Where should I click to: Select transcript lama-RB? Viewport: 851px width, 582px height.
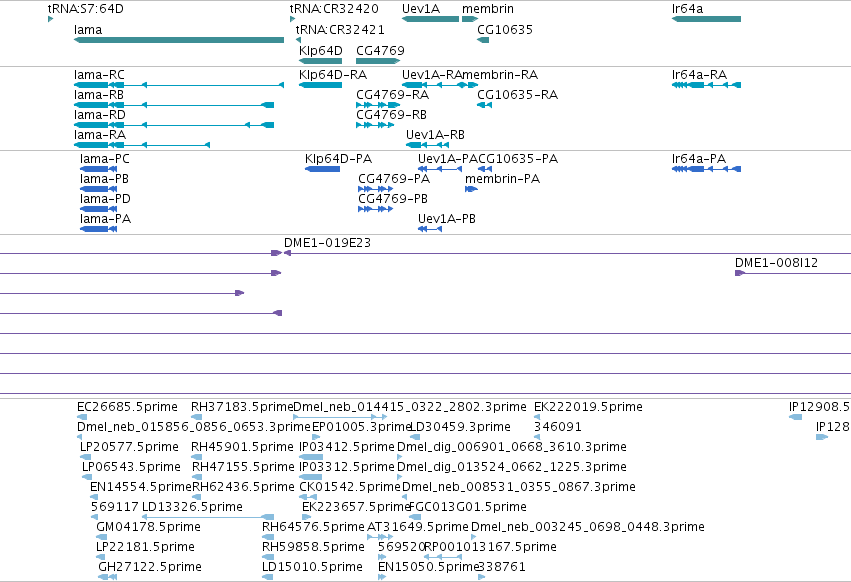point(174,105)
